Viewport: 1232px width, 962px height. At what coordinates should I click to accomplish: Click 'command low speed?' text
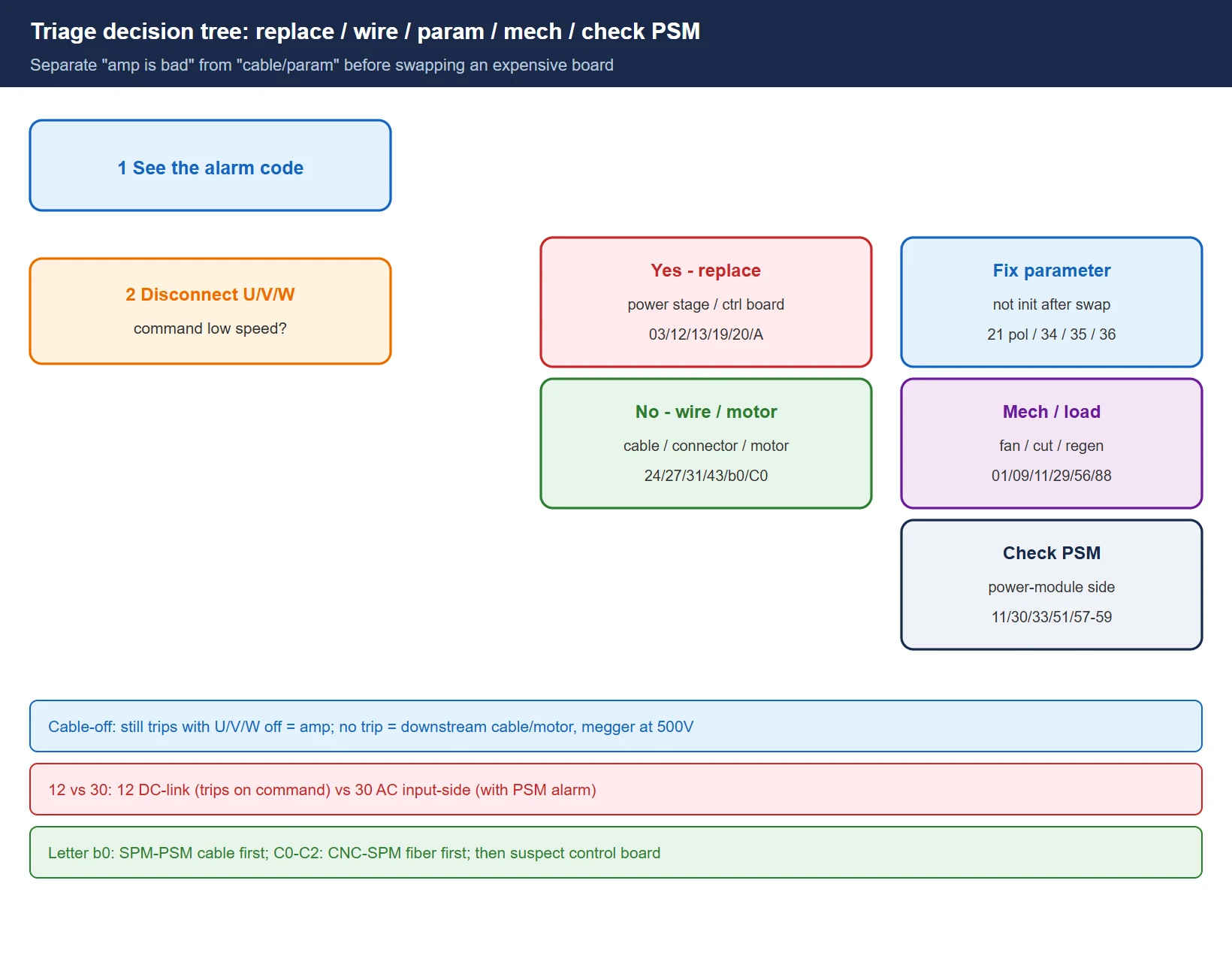(210, 328)
